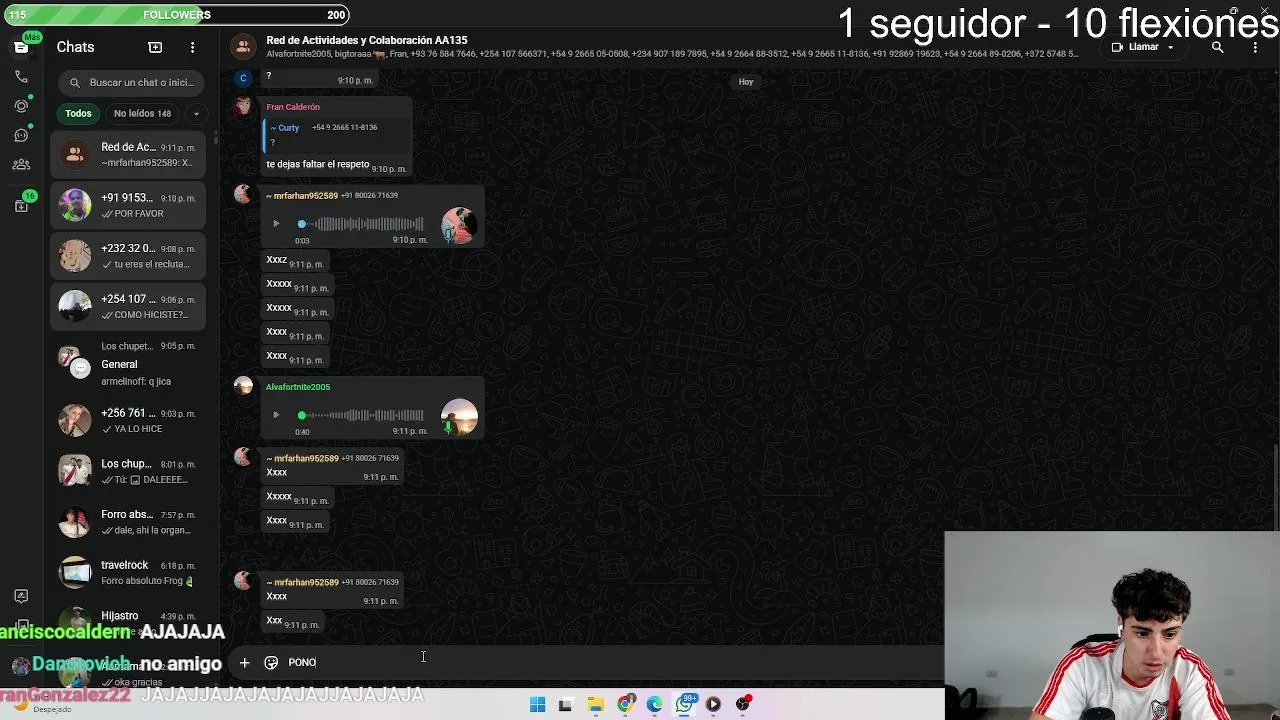Click mrfarhan952589's voice message profile thumbnail

tap(459, 226)
